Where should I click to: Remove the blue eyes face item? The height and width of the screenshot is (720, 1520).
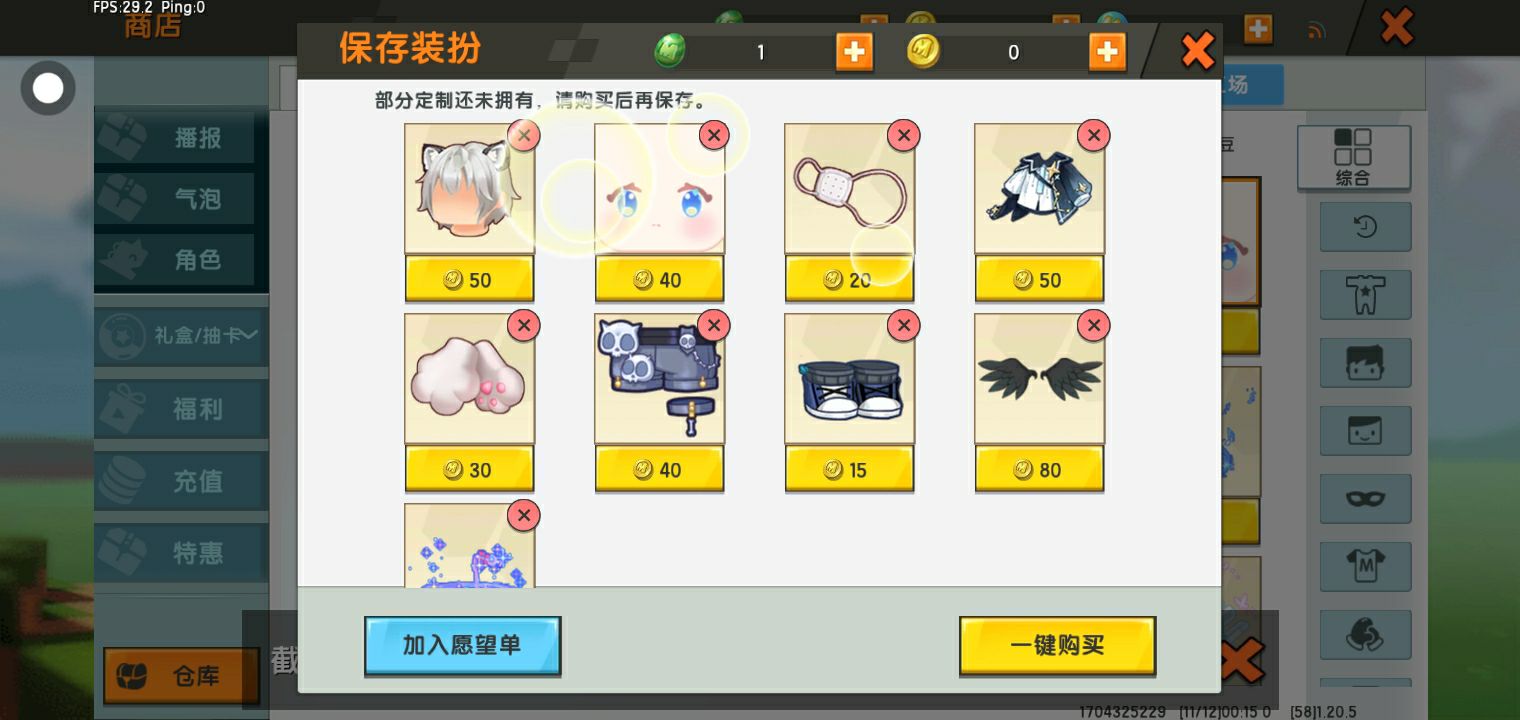click(x=713, y=135)
